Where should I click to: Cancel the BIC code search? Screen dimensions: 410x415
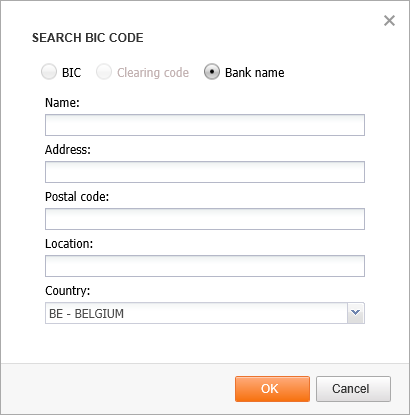click(x=353, y=389)
